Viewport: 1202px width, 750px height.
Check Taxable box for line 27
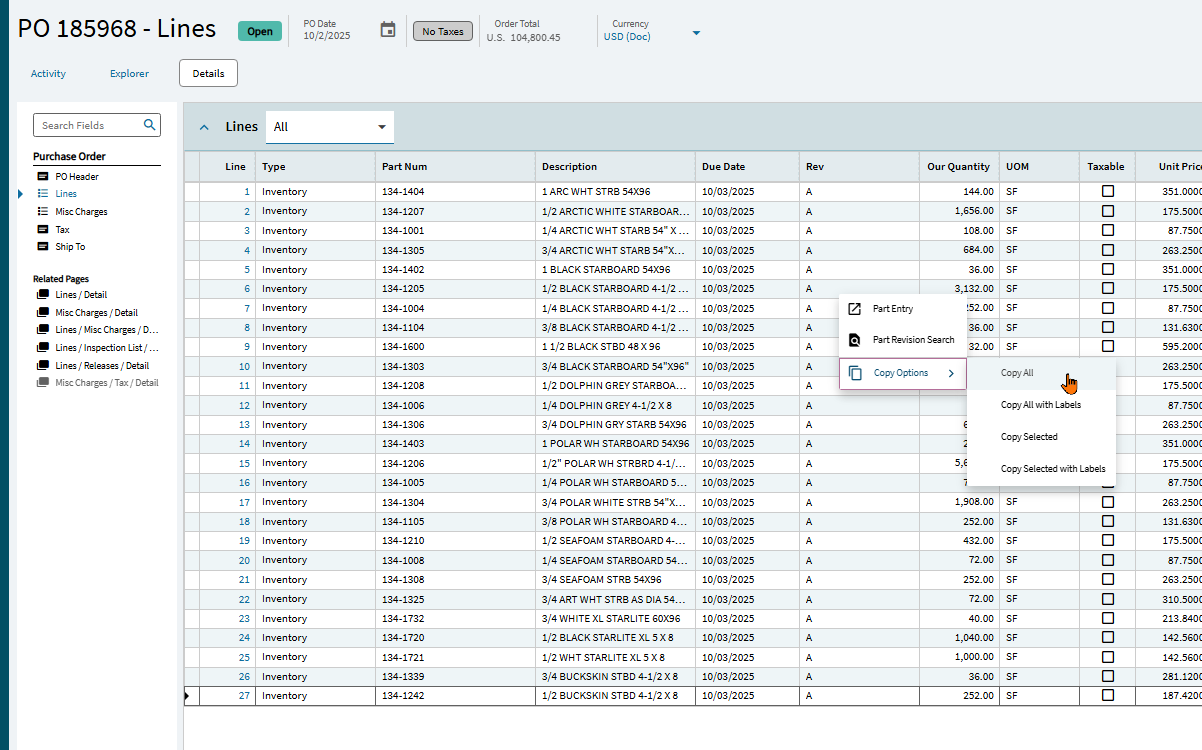(x=1108, y=695)
